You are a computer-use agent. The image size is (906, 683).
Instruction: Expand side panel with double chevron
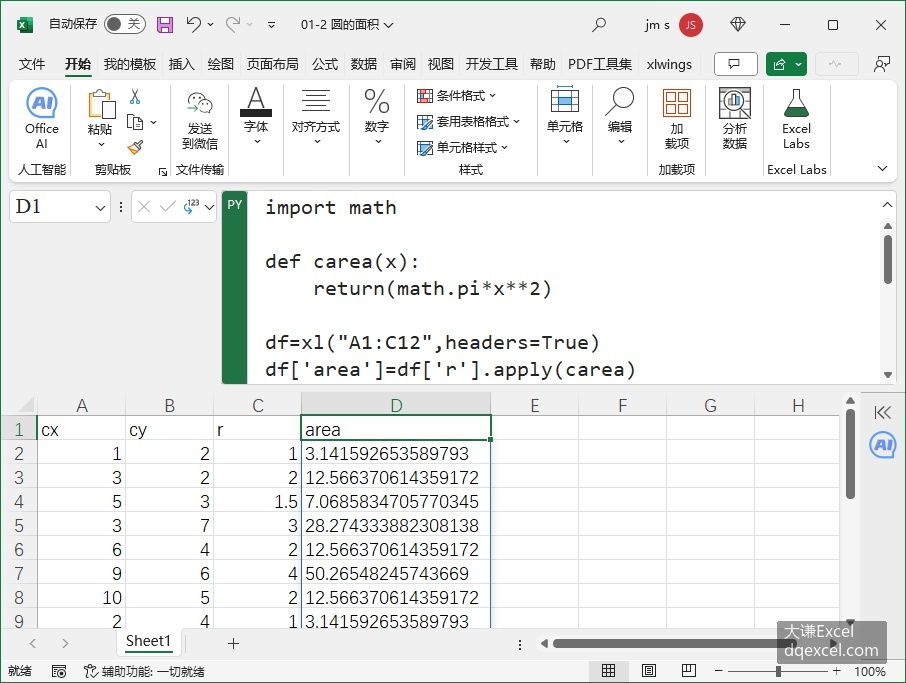point(883,413)
